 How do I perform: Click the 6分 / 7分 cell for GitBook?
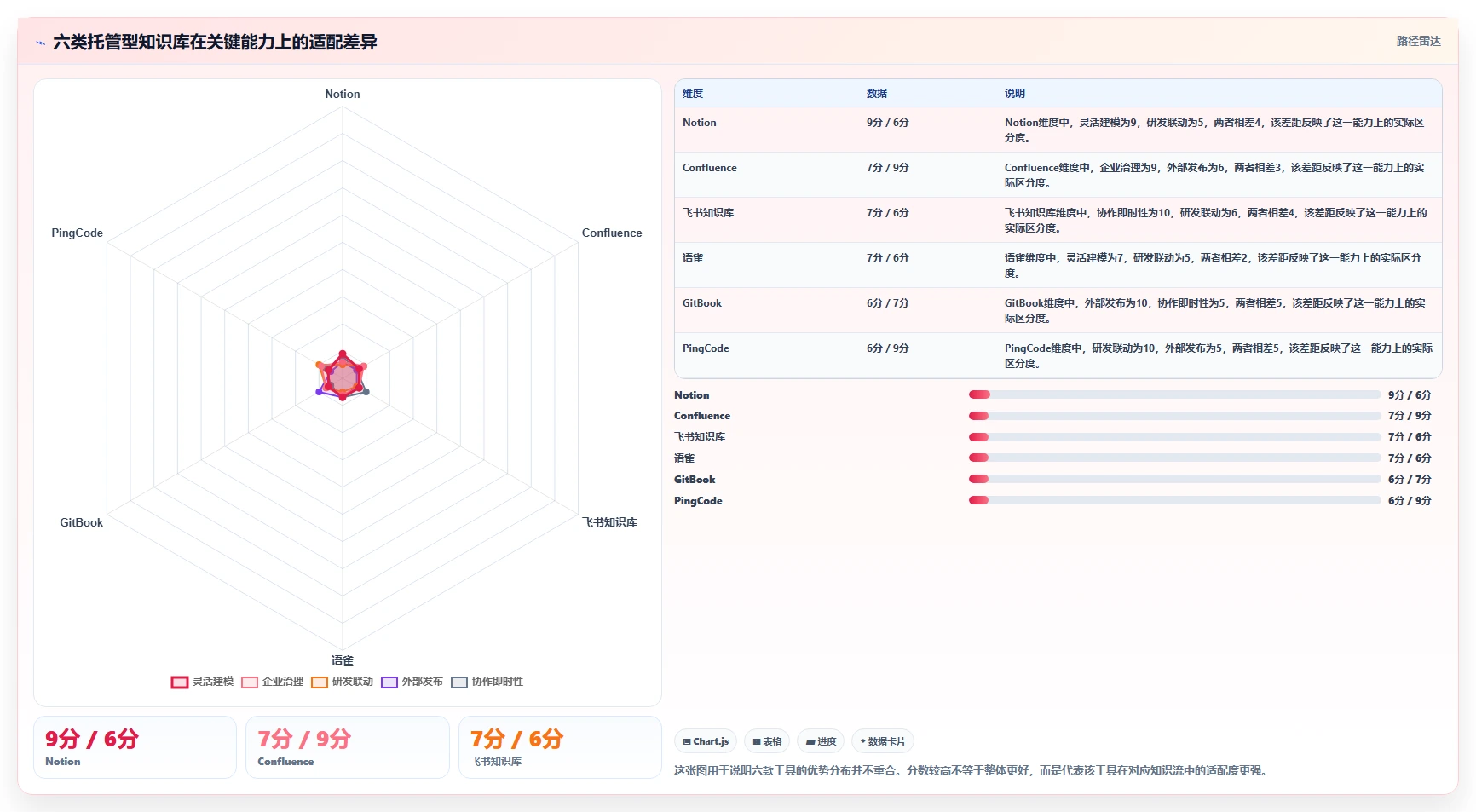887,303
